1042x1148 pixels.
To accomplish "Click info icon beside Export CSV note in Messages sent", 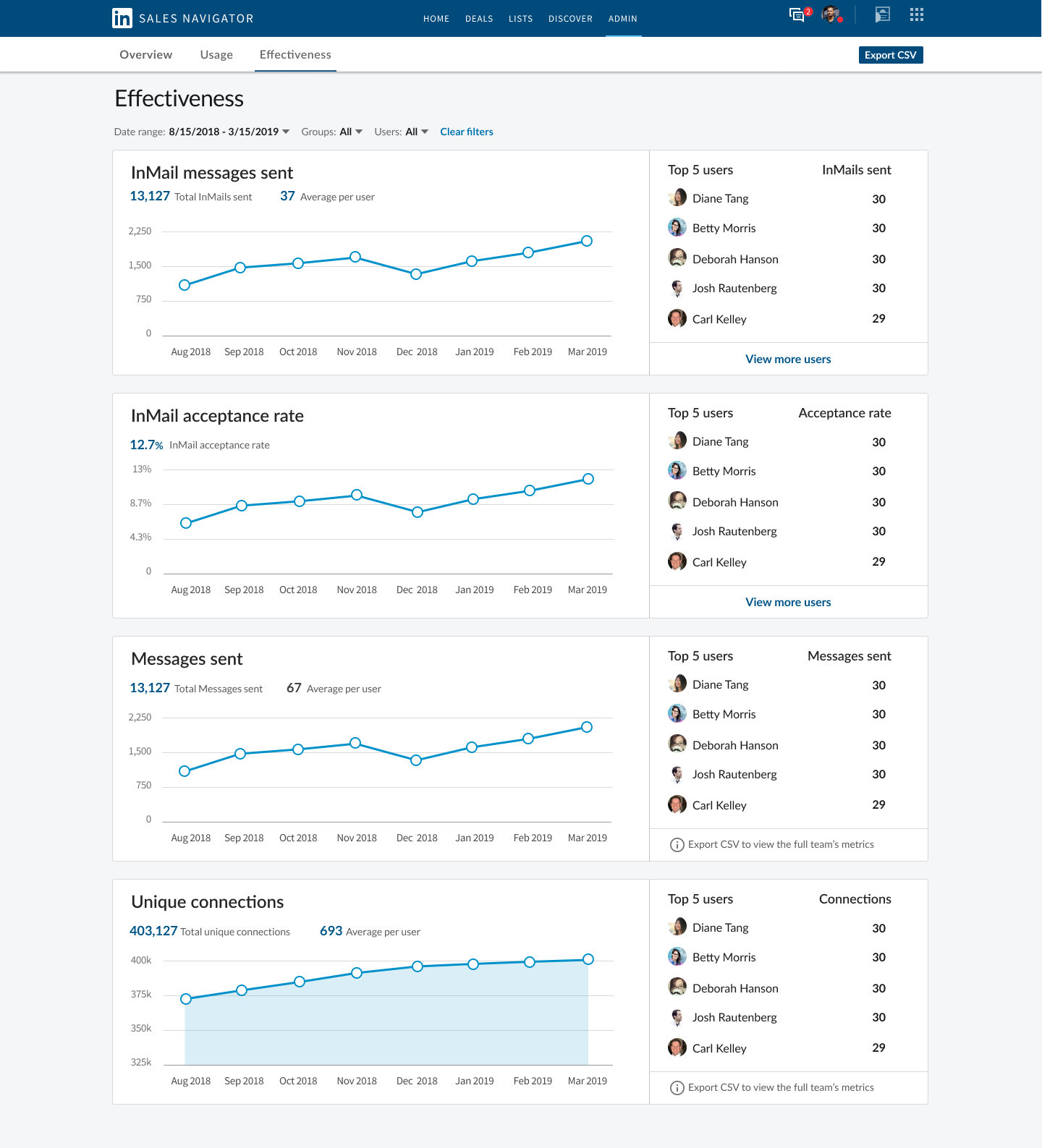I will 677,845.
